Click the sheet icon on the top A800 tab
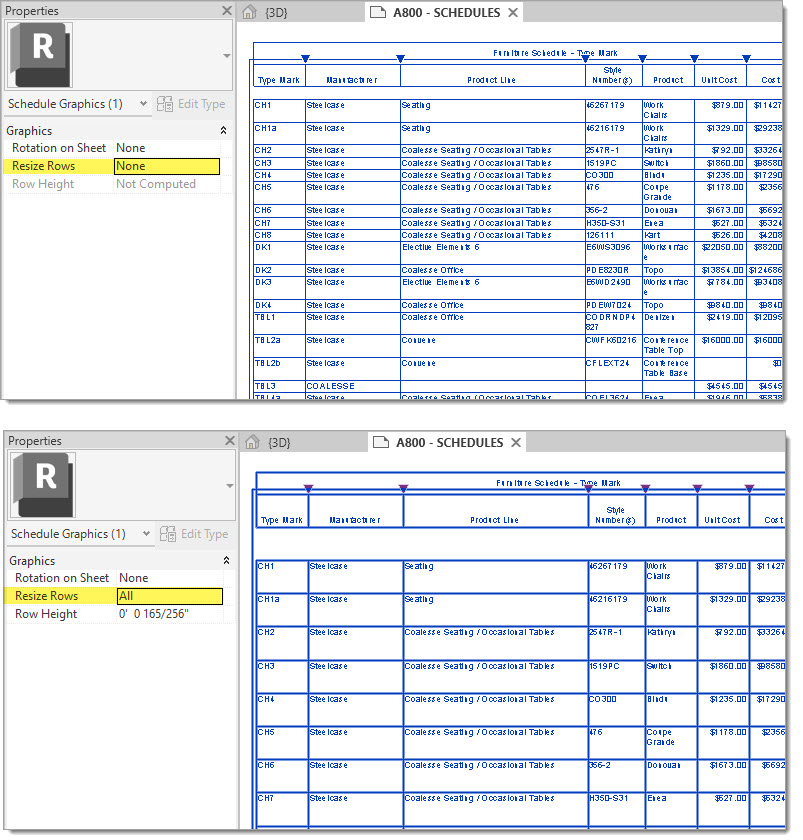The image size is (803, 840). click(378, 12)
